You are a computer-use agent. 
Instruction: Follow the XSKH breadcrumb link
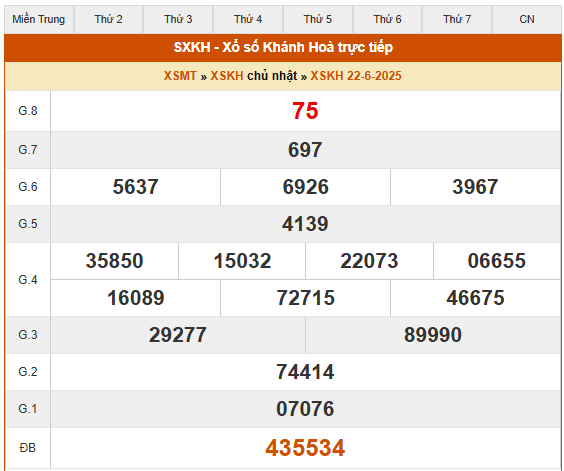[227, 76]
